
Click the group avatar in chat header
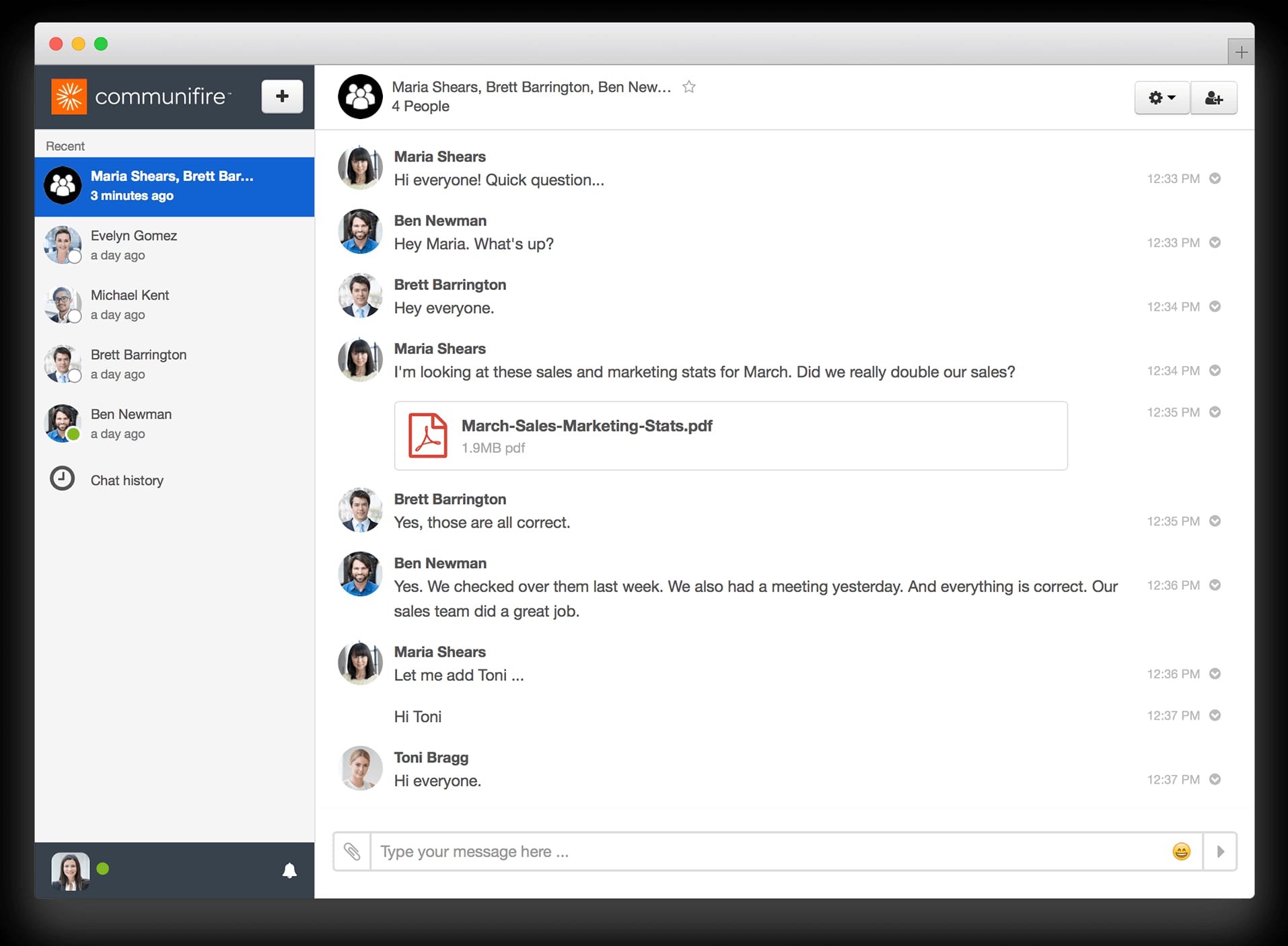(x=360, y=97)
